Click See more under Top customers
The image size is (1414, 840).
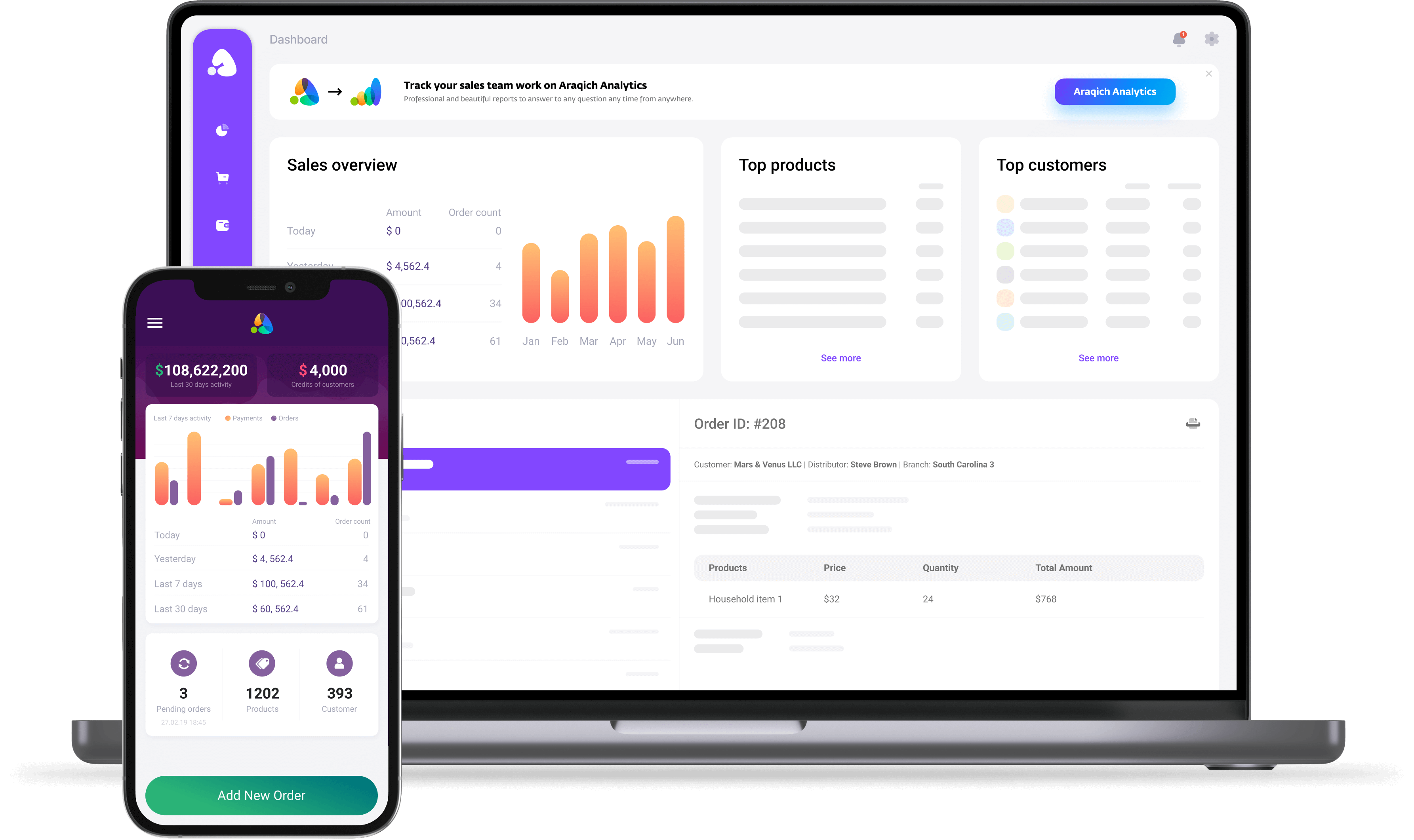[1098, 357]
